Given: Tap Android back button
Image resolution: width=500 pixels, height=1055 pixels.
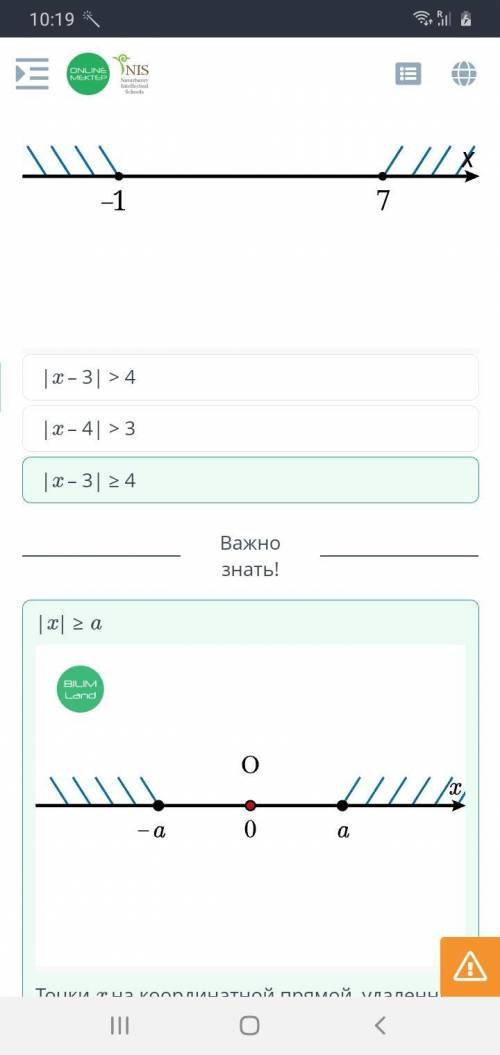Looking at the screenshot, I should coord(380,1025).
